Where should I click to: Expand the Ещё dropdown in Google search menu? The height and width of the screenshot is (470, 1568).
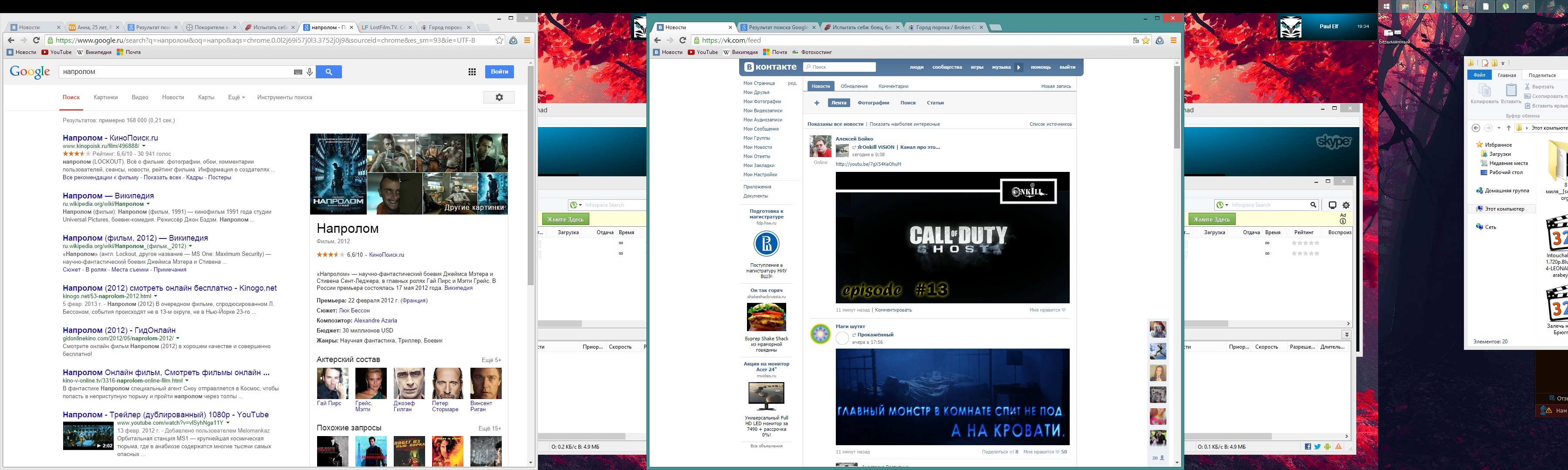pyautogui.click(x=236, y=97)
